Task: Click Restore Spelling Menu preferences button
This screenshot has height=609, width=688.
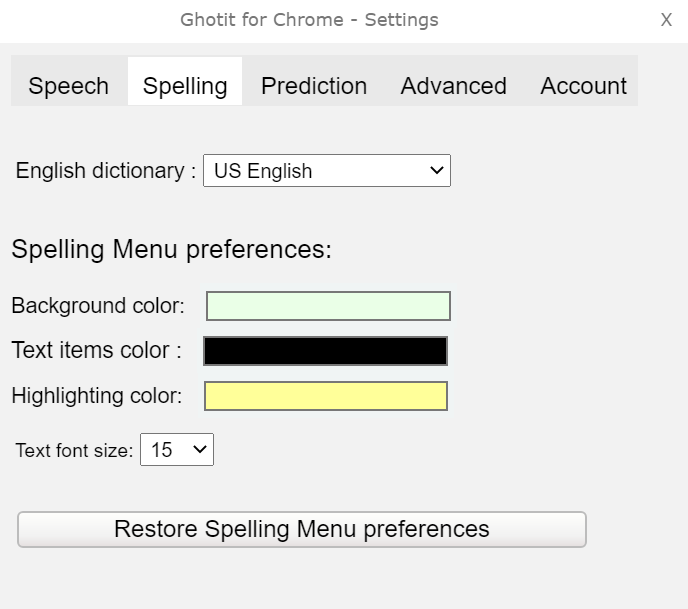Action: click(302, 529)
